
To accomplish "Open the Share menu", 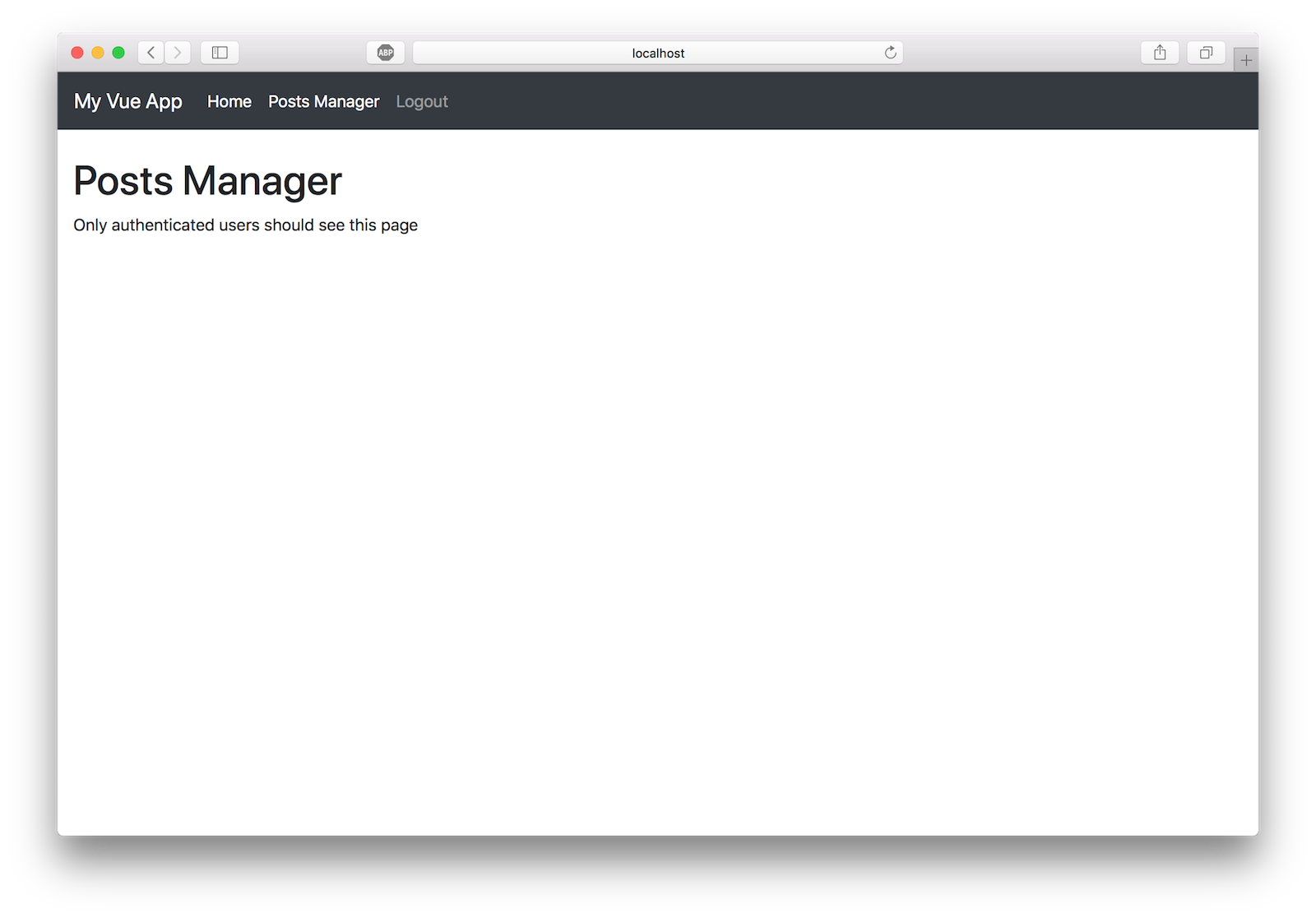I will 1160,52.
